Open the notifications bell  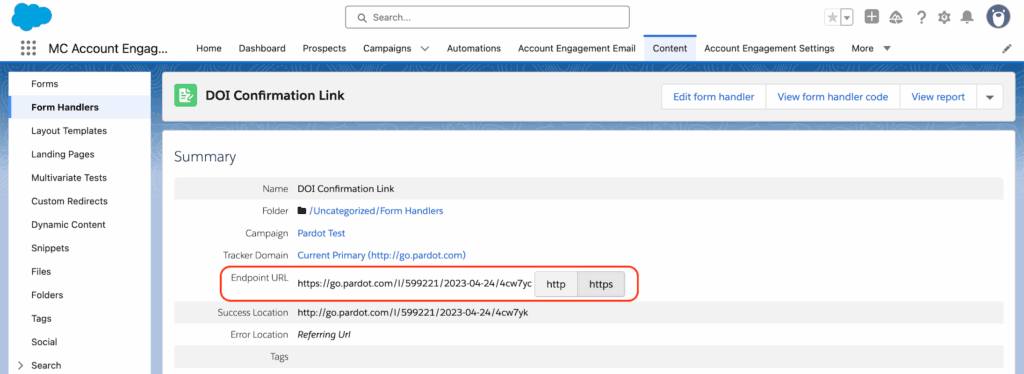tap(967, 18)
